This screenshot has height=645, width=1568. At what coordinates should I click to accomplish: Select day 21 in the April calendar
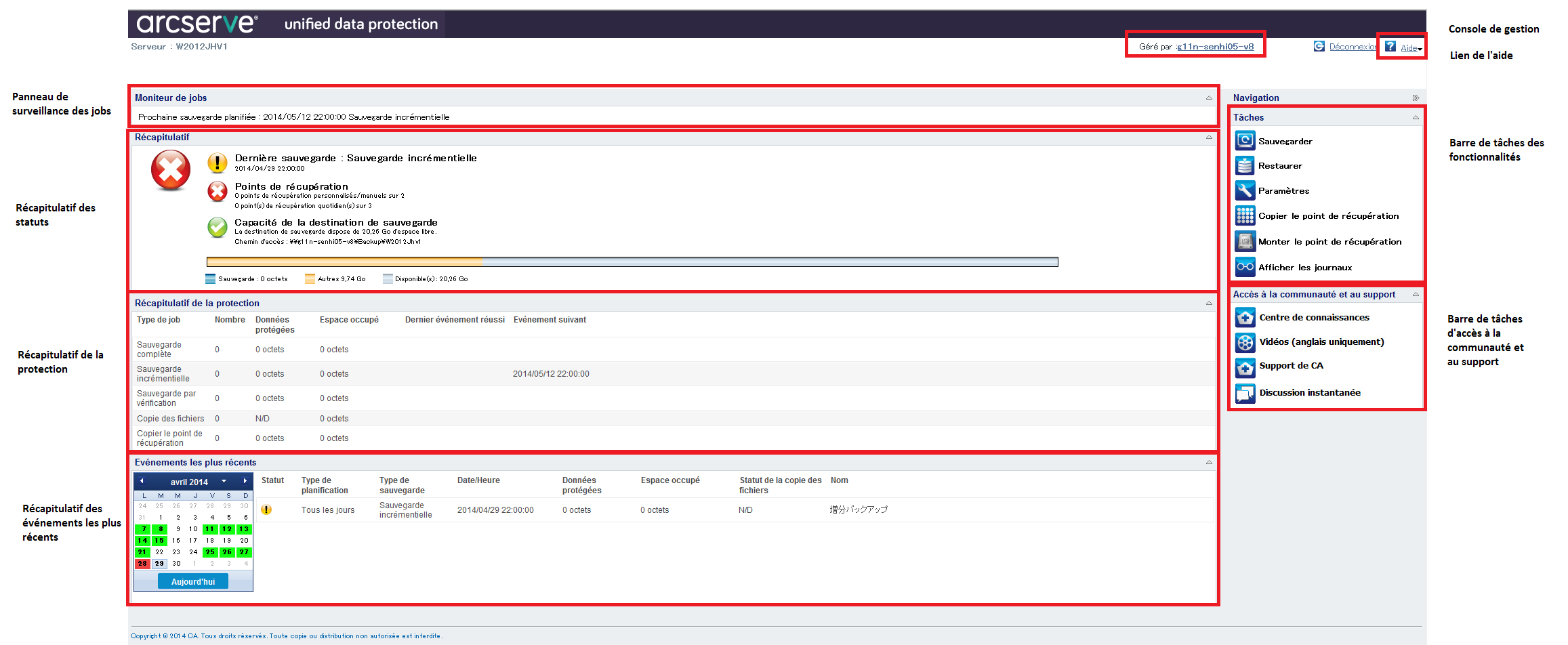click(143, 552)
